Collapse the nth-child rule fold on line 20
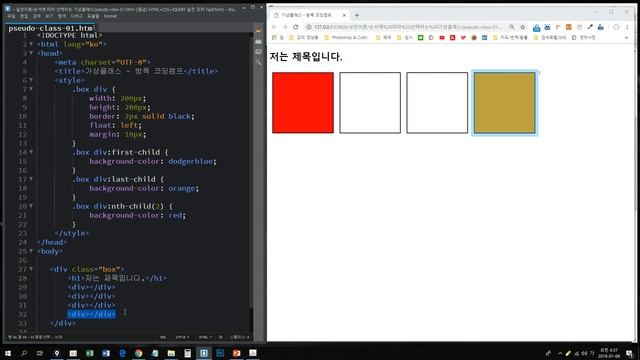 pos(31,206)
